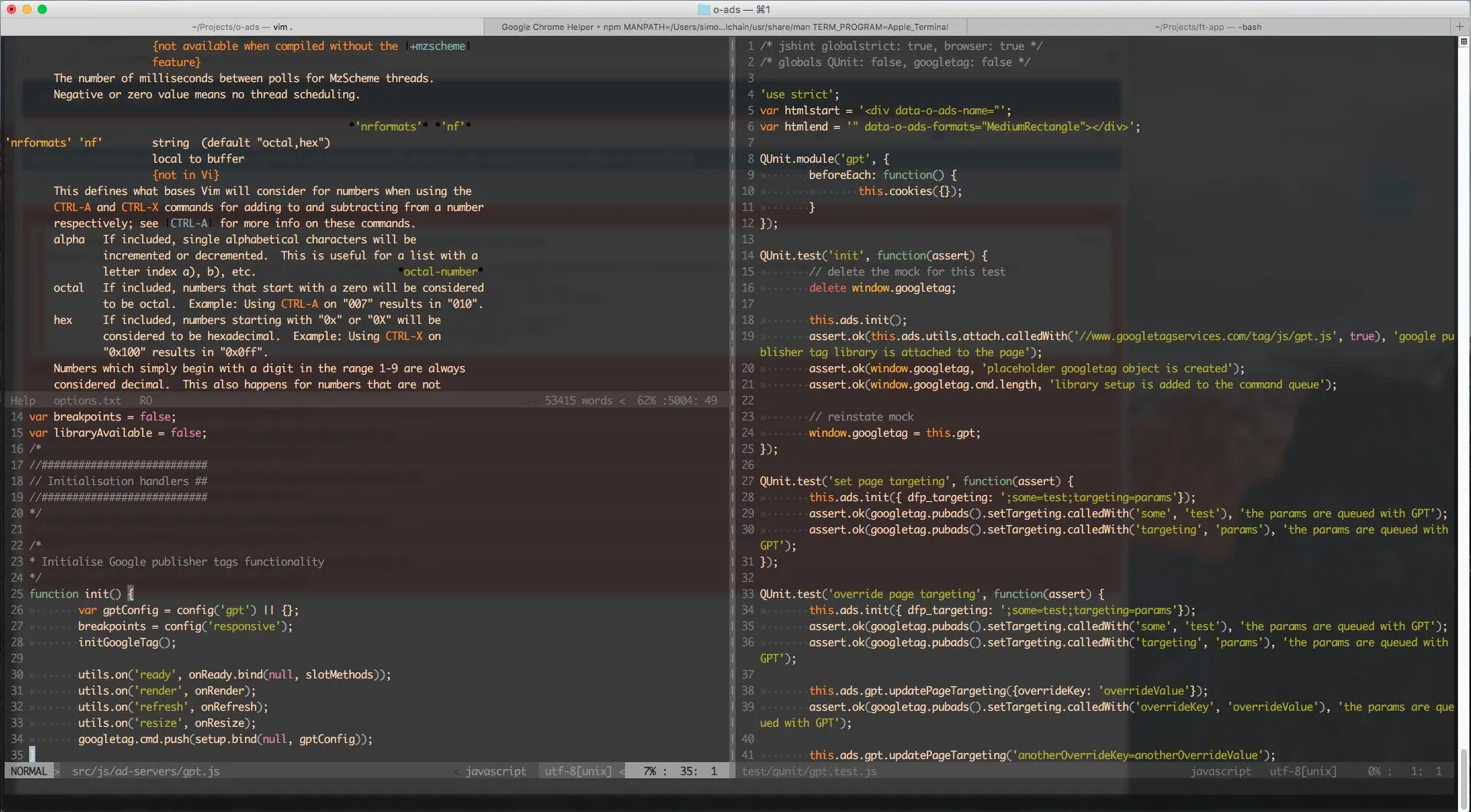Click the test/qunit/gpt.test.js status line filename
The image size is (1471, 812).
click(809, 771)
